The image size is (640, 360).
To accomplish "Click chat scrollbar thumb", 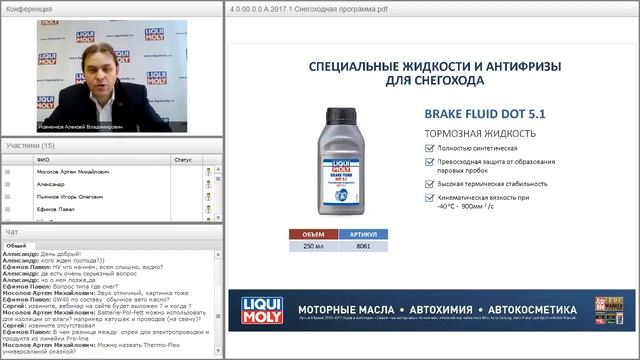I will pos(218,316).
